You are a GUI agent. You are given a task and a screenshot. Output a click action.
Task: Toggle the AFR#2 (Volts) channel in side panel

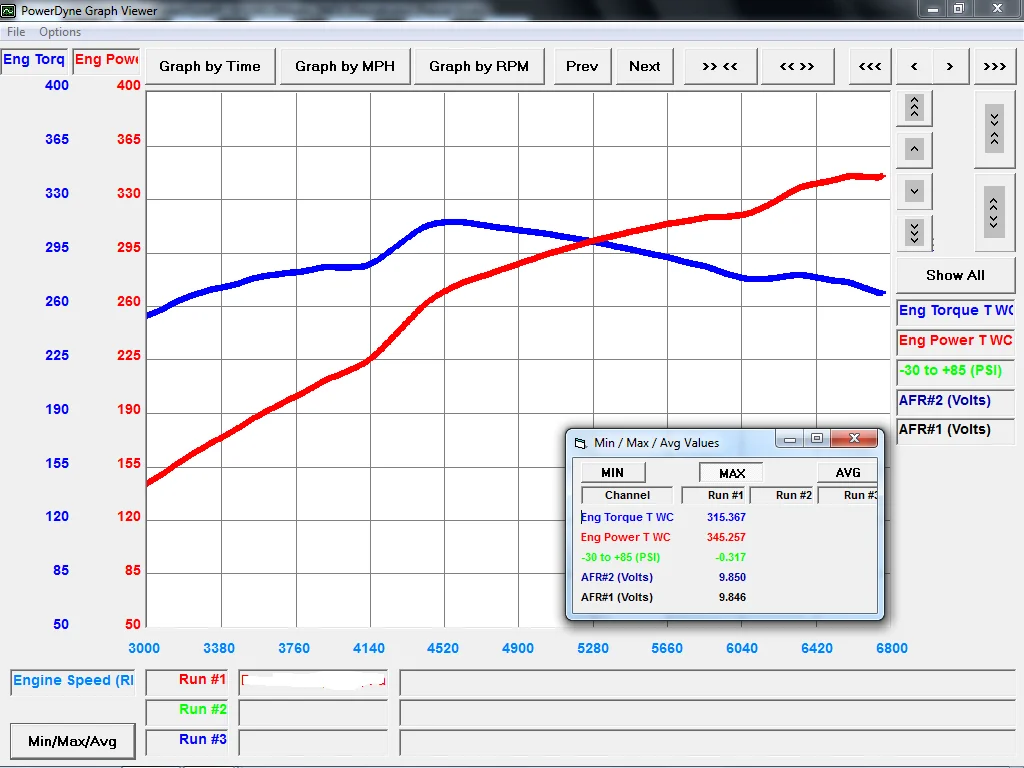pyautogui.click(x=955, y=401)
